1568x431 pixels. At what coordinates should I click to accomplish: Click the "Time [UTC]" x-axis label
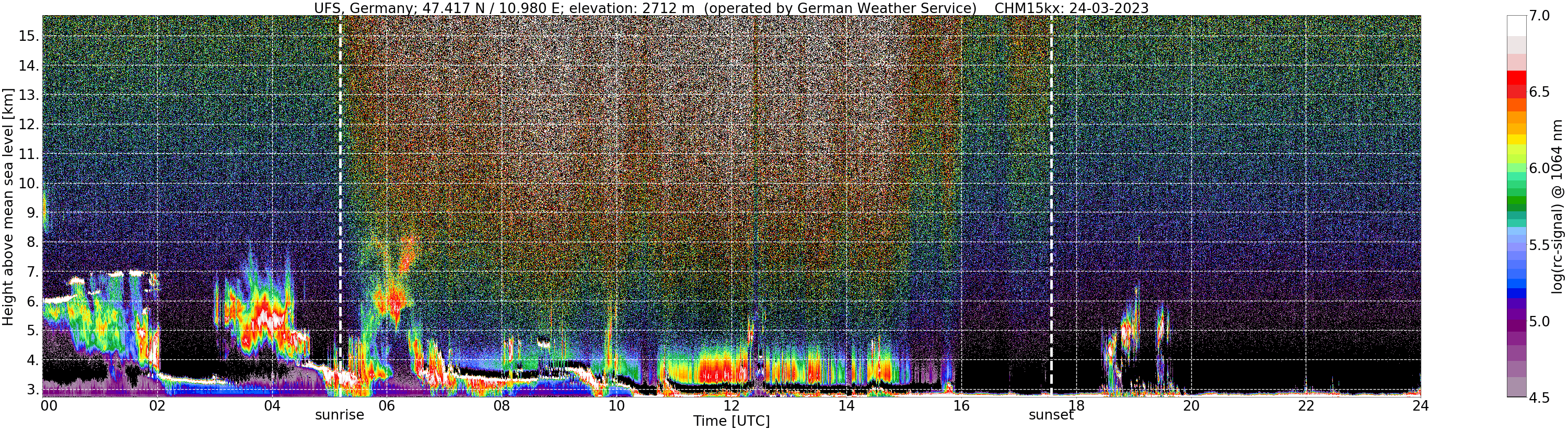pos(731,421)
